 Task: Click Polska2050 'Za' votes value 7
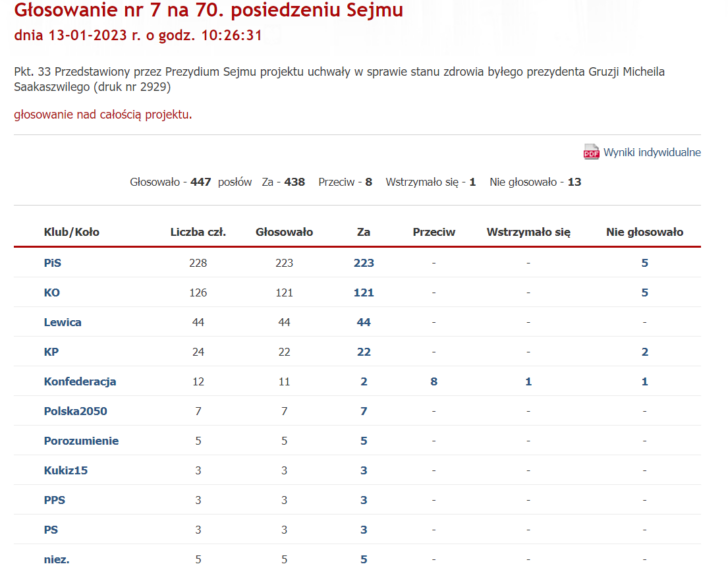[364, 411]
